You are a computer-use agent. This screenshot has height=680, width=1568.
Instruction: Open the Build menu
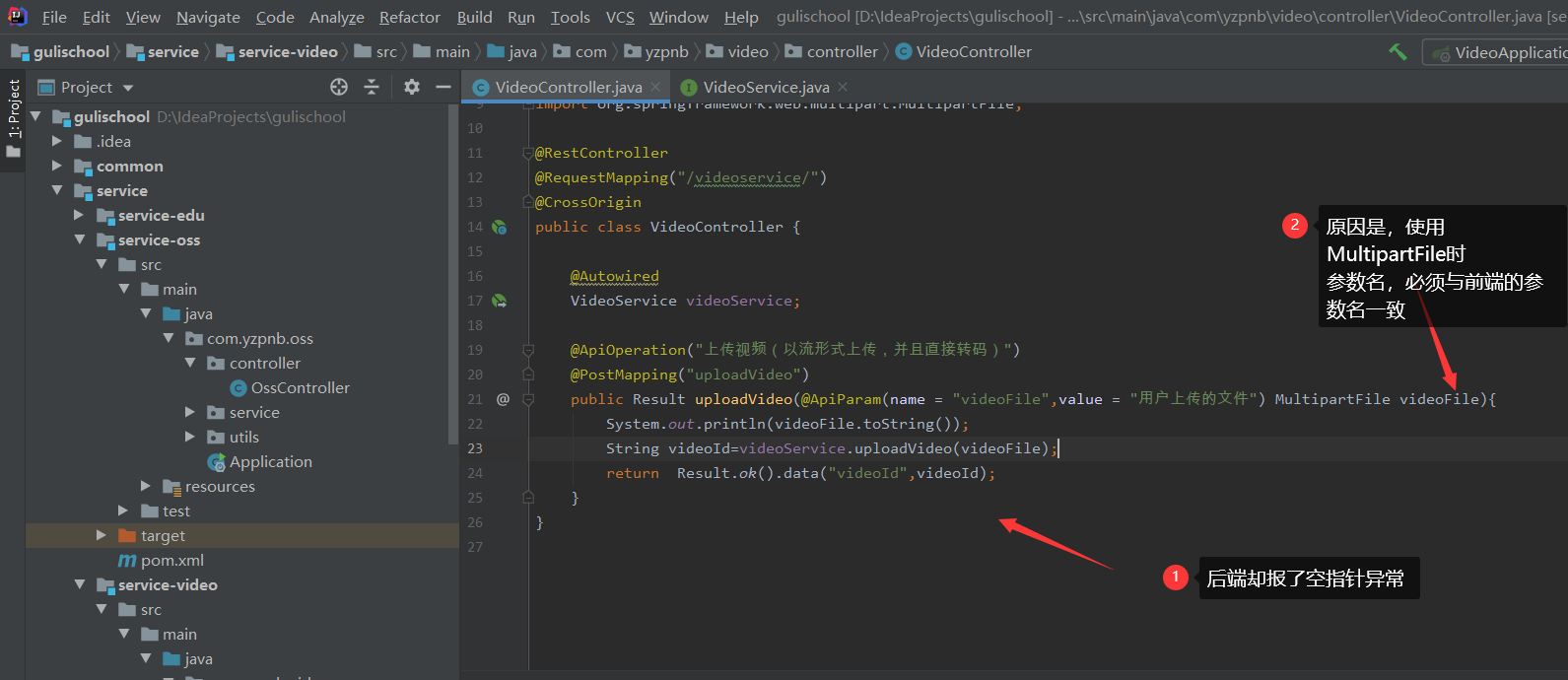pos(474,17)
